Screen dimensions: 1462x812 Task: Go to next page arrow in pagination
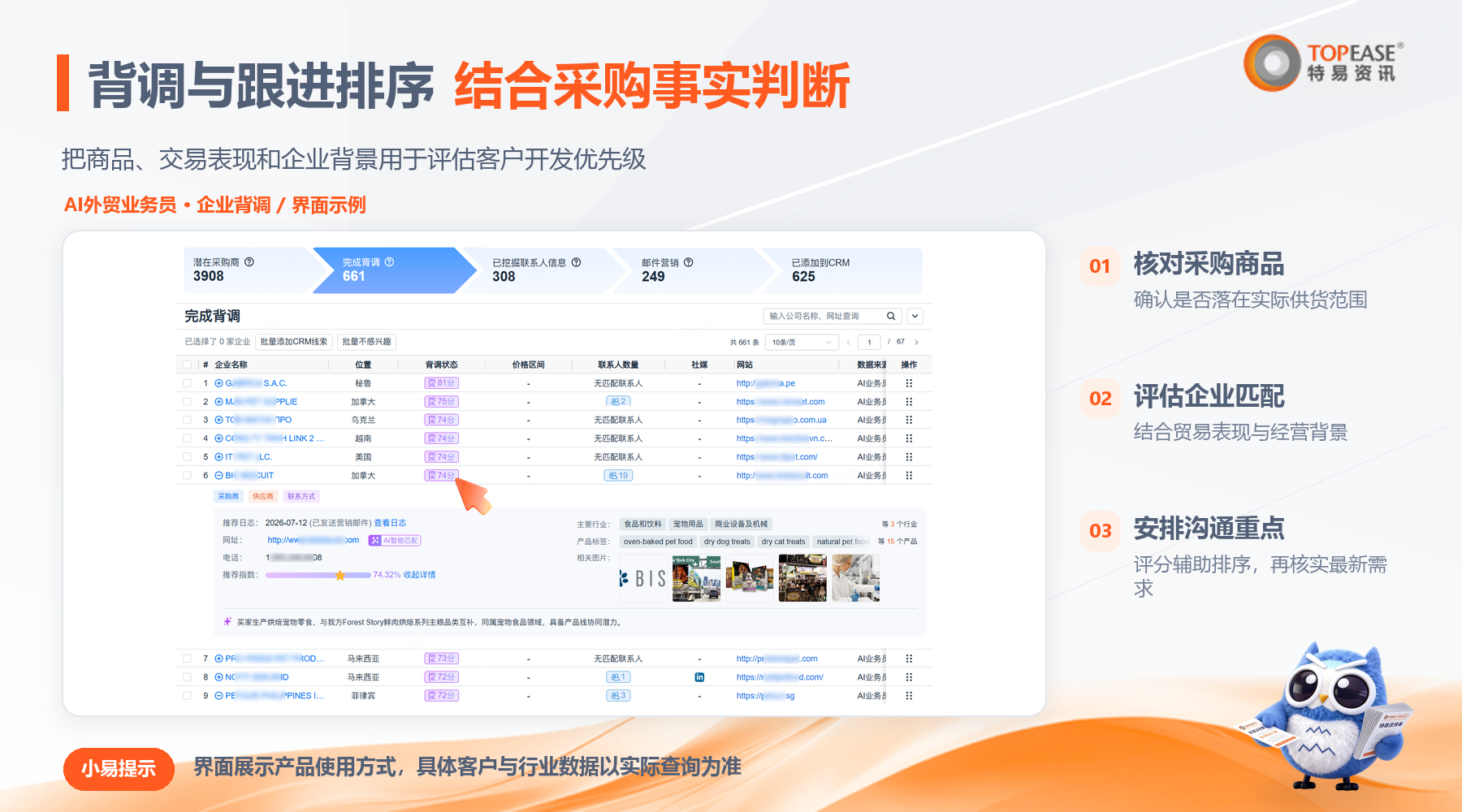[x=916, y=342]
